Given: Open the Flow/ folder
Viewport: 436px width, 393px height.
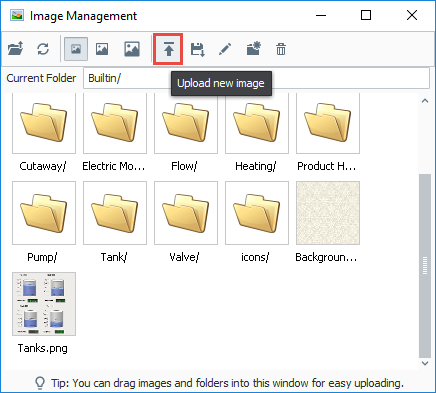Looking at the screenshot, I should pos(186,123).
